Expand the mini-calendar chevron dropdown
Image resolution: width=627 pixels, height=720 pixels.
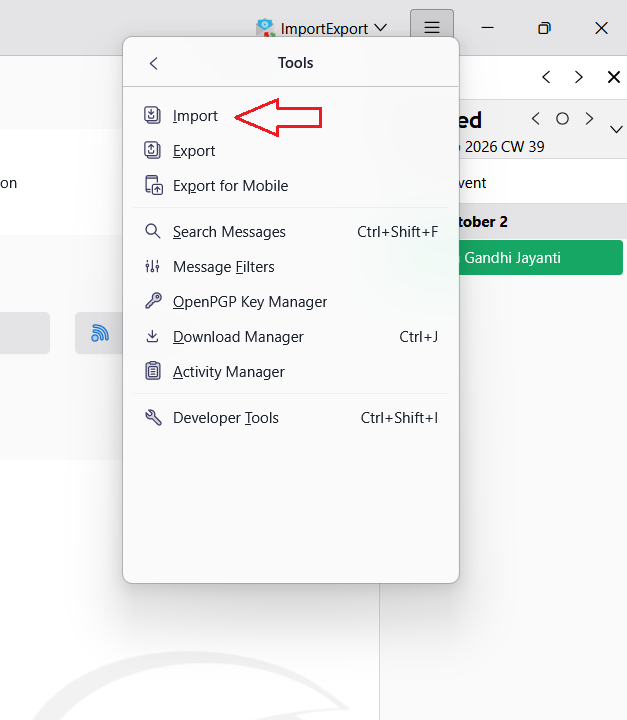(616, 129)
